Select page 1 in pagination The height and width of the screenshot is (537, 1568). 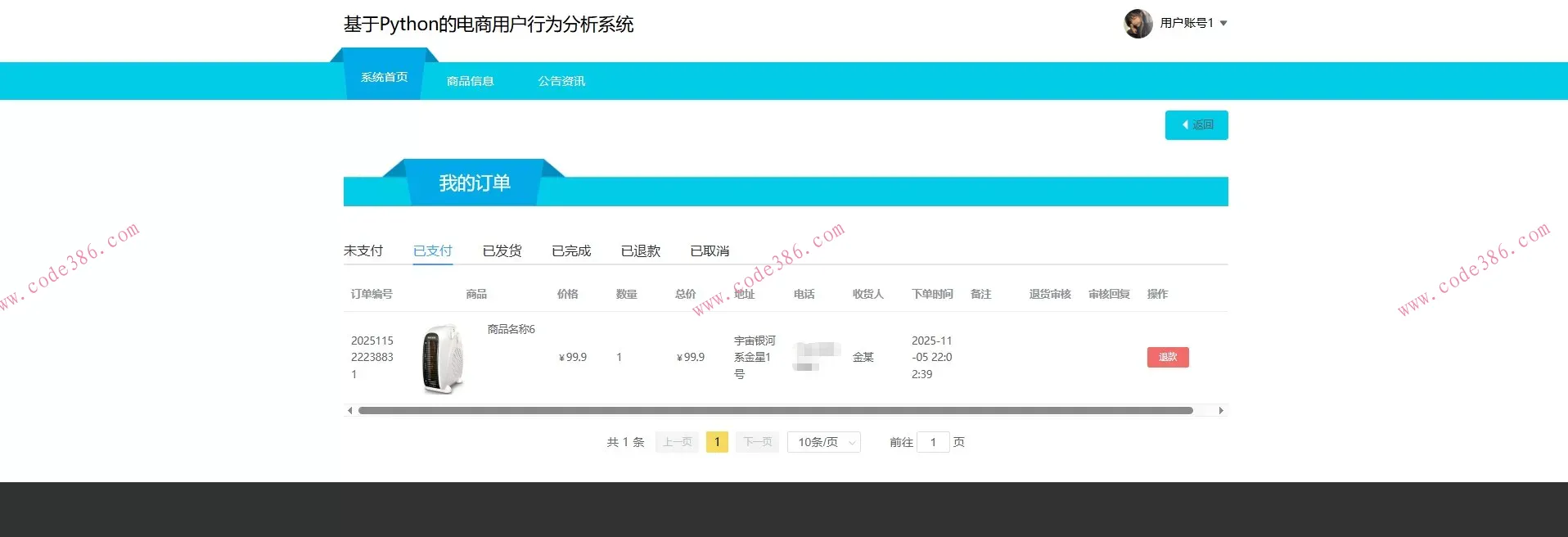717,442
